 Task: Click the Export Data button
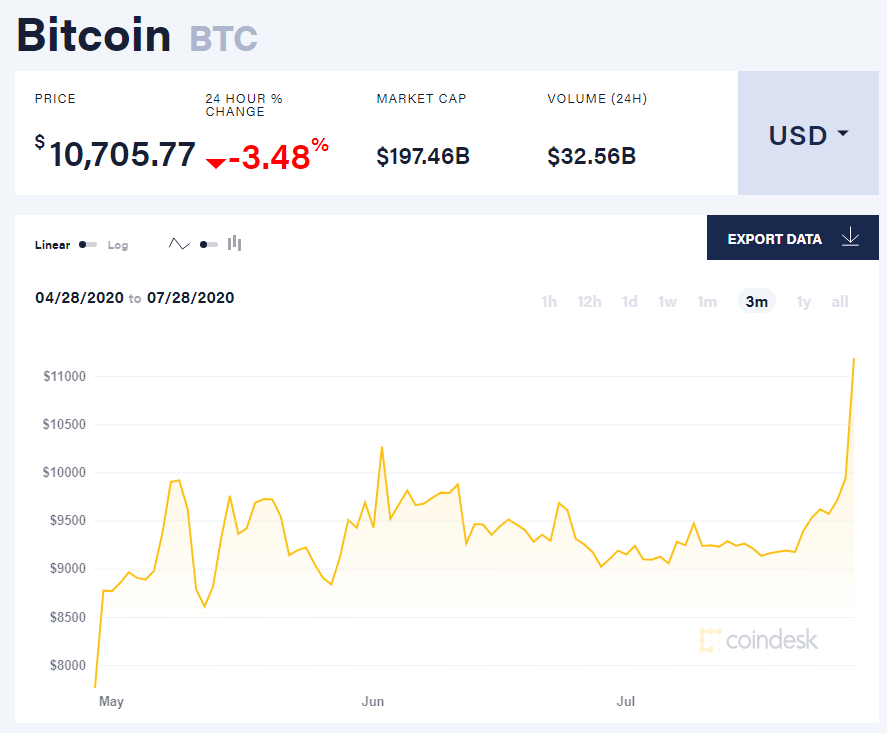point(775,238)
